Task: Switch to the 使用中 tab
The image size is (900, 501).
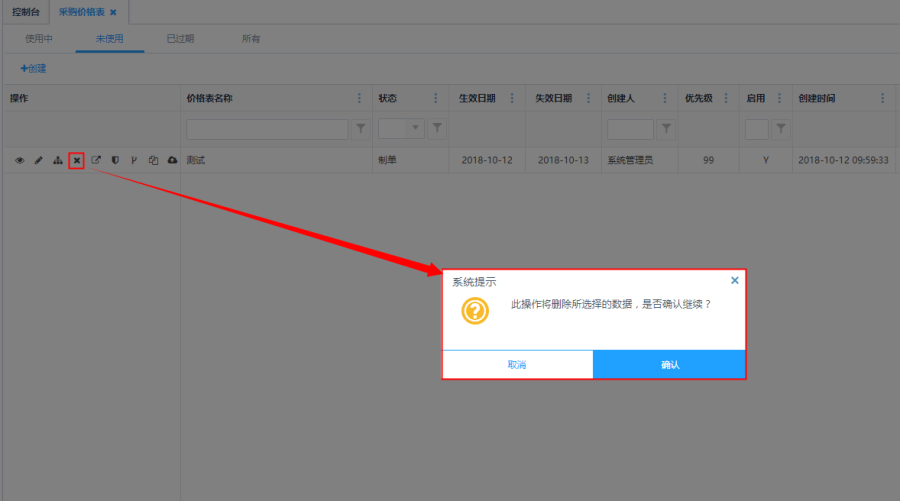Action: (39, 39)
